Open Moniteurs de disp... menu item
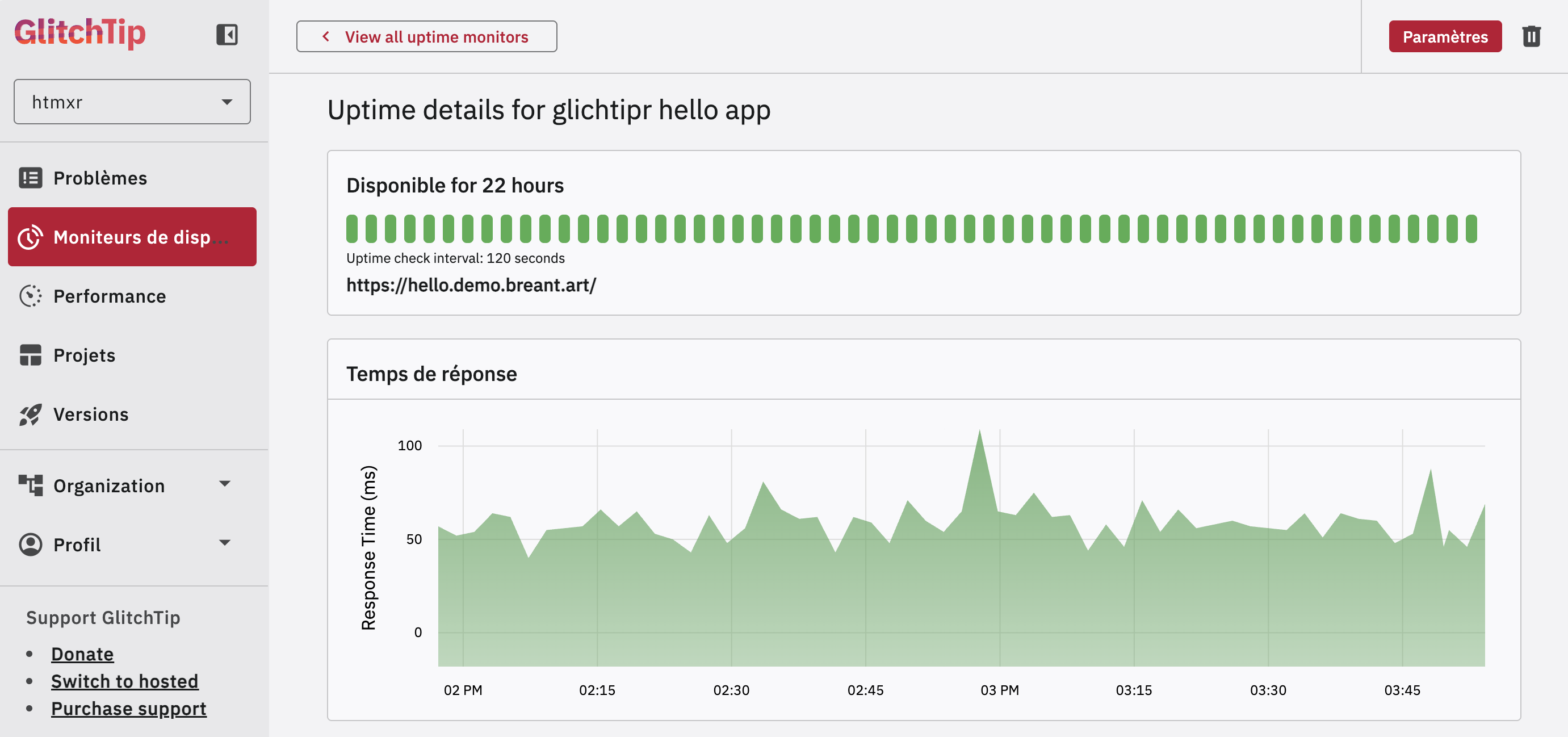1568x737 pixels. point(132,237)
